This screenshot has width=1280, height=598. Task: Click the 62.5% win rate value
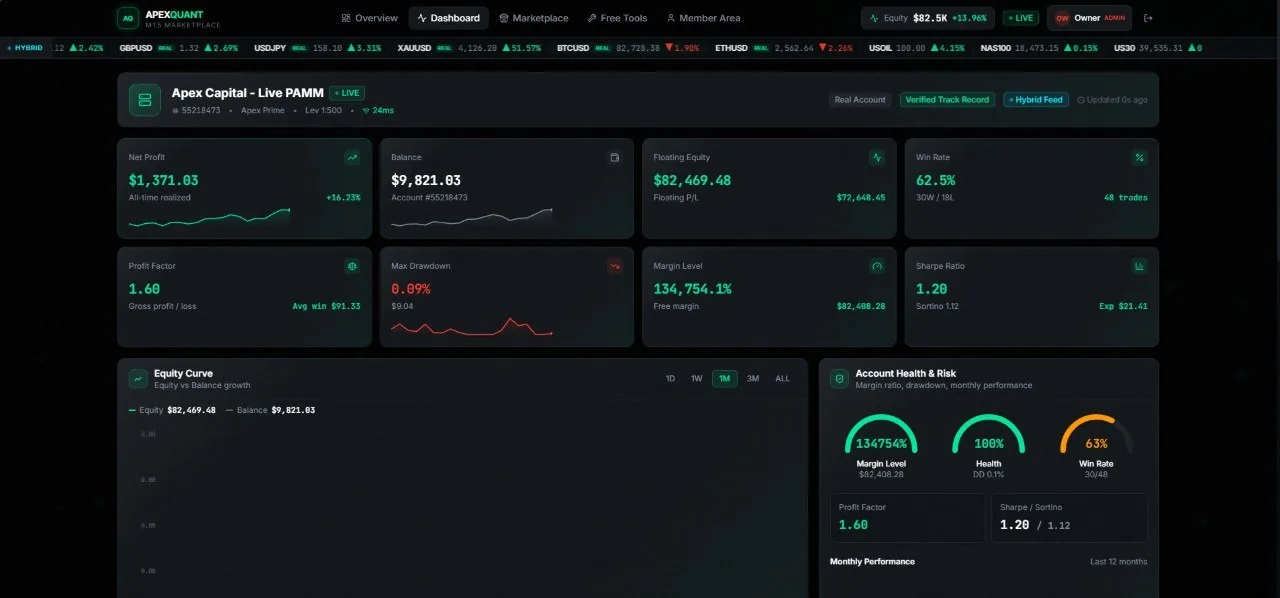[x=936, y=180]
